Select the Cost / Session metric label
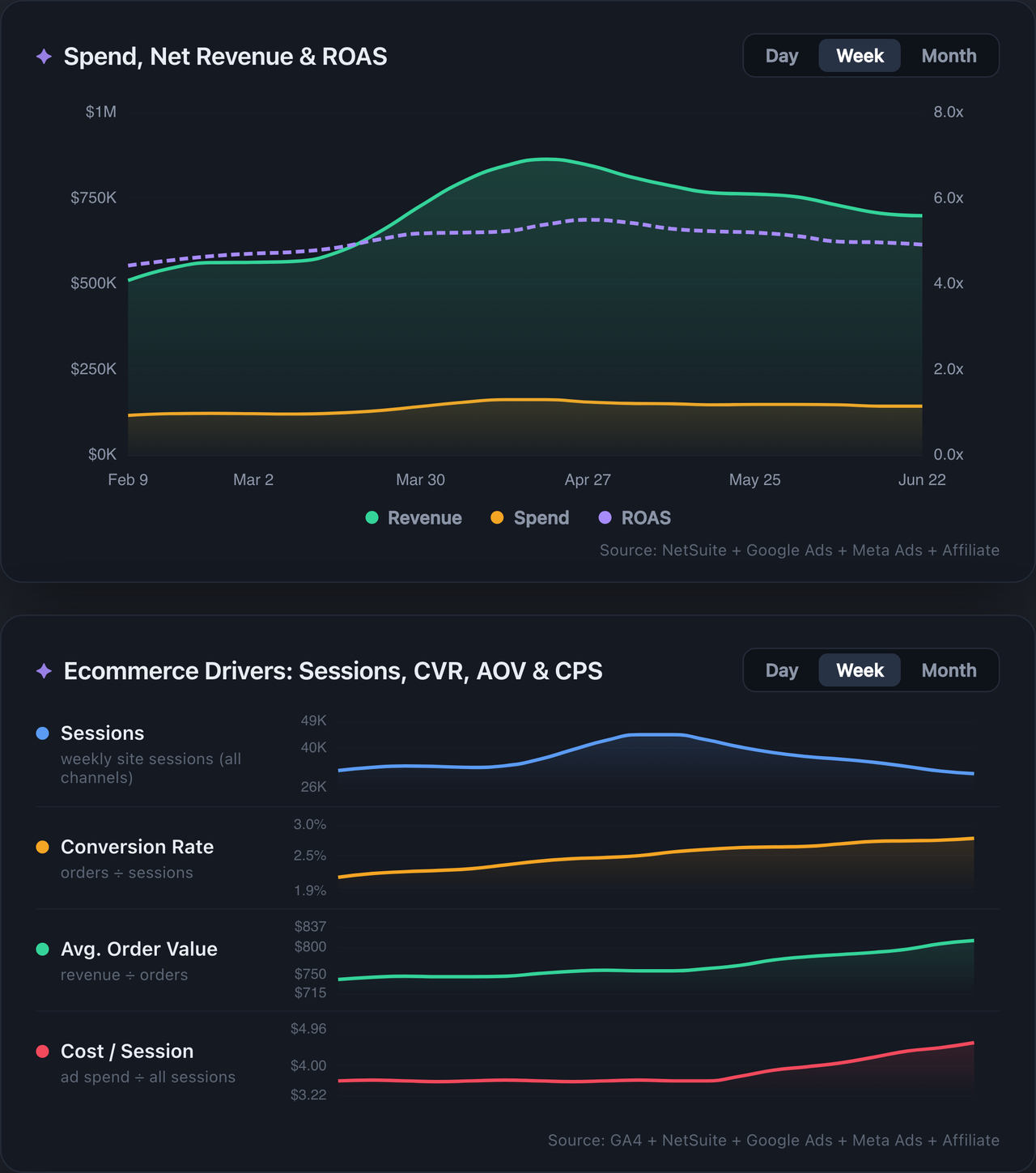Screen dimensions: 1036x1173 (x=127, y=1052)
